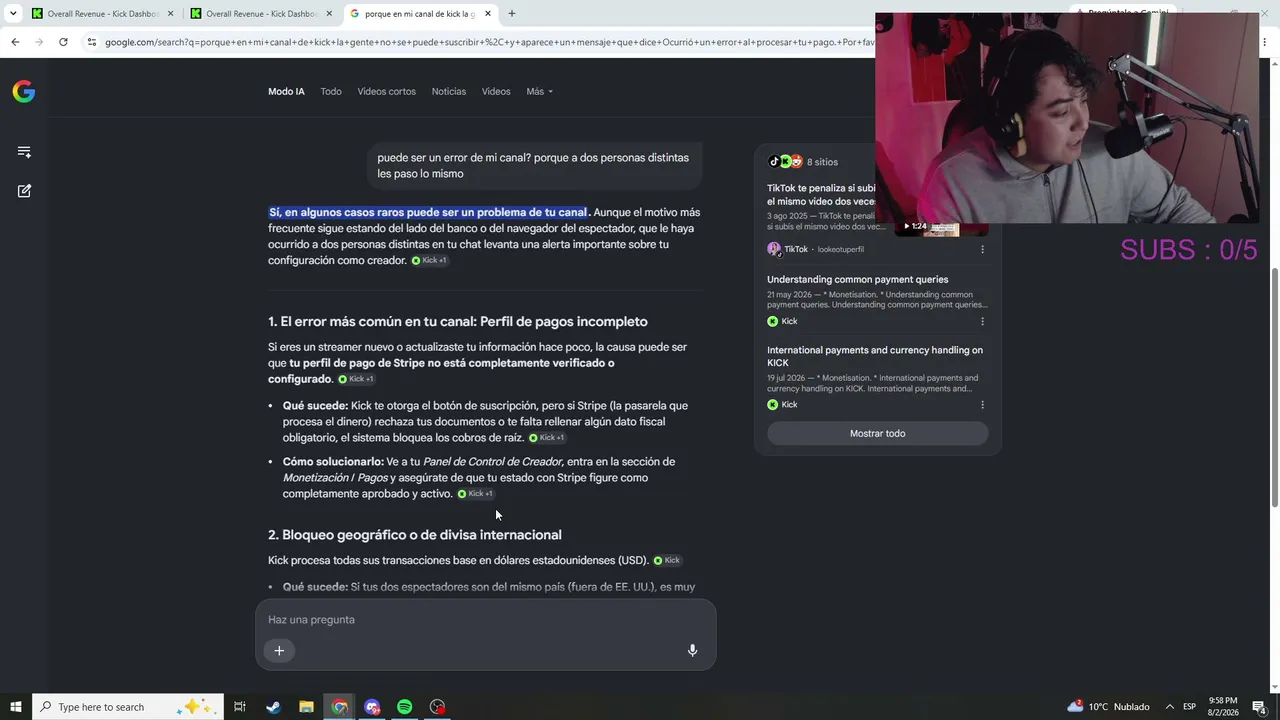Expand the 'Más' search filter dropdown
The height and width of the screenshot is (720, 1280).
(x=539, y=91)
